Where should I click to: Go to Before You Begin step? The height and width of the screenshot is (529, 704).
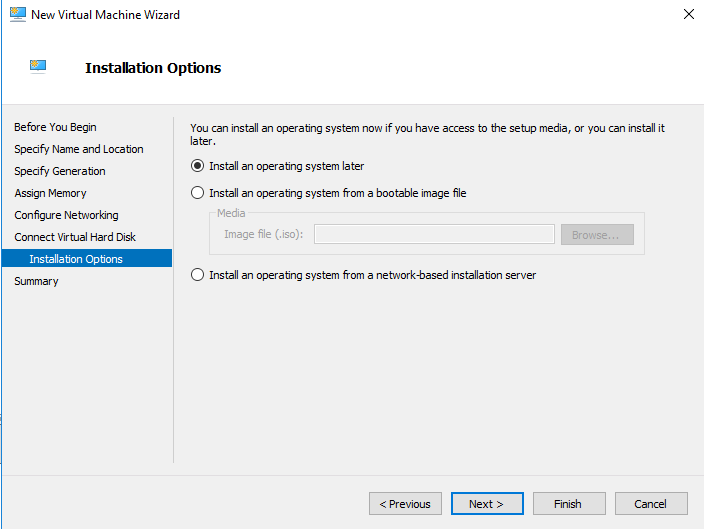[x=55, y=127]
